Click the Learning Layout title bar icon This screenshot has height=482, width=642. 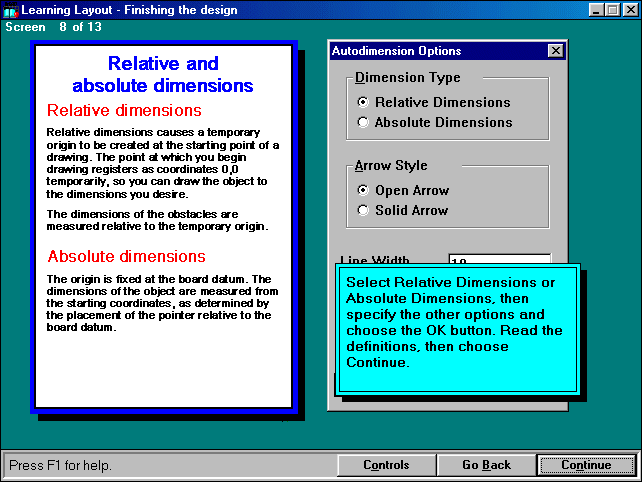click(x=10, y=10)
